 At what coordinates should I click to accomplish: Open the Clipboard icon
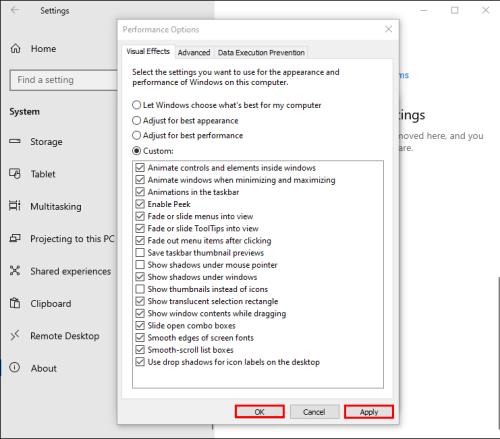tap(15, 303)
